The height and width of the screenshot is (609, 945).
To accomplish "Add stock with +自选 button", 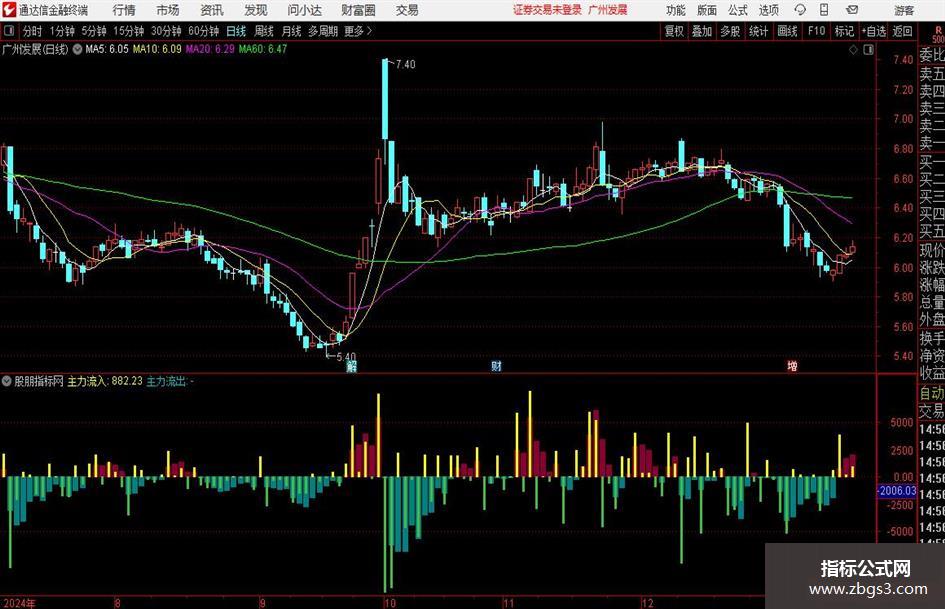I will tap(874, 31).
